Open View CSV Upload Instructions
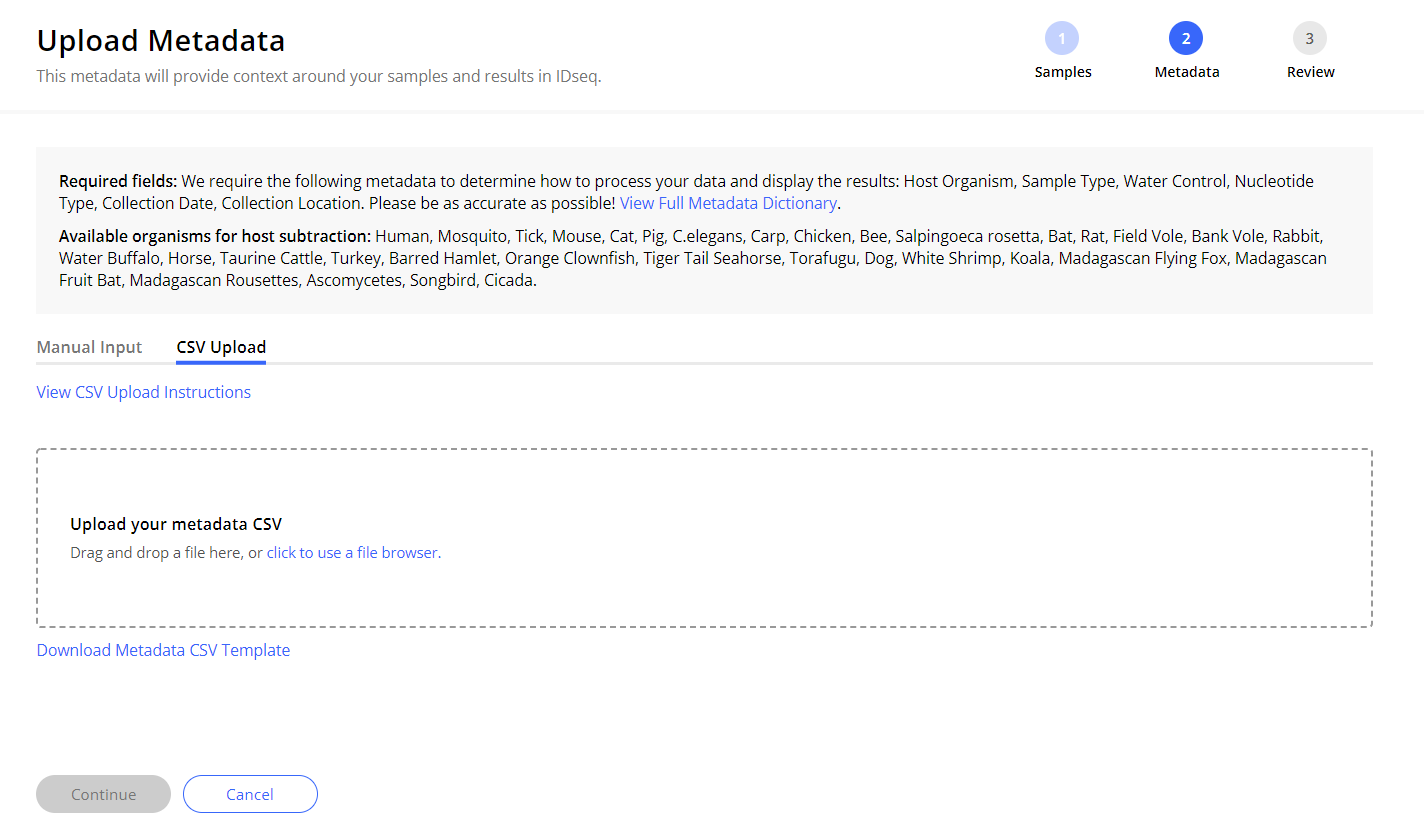 pos(144,392)
